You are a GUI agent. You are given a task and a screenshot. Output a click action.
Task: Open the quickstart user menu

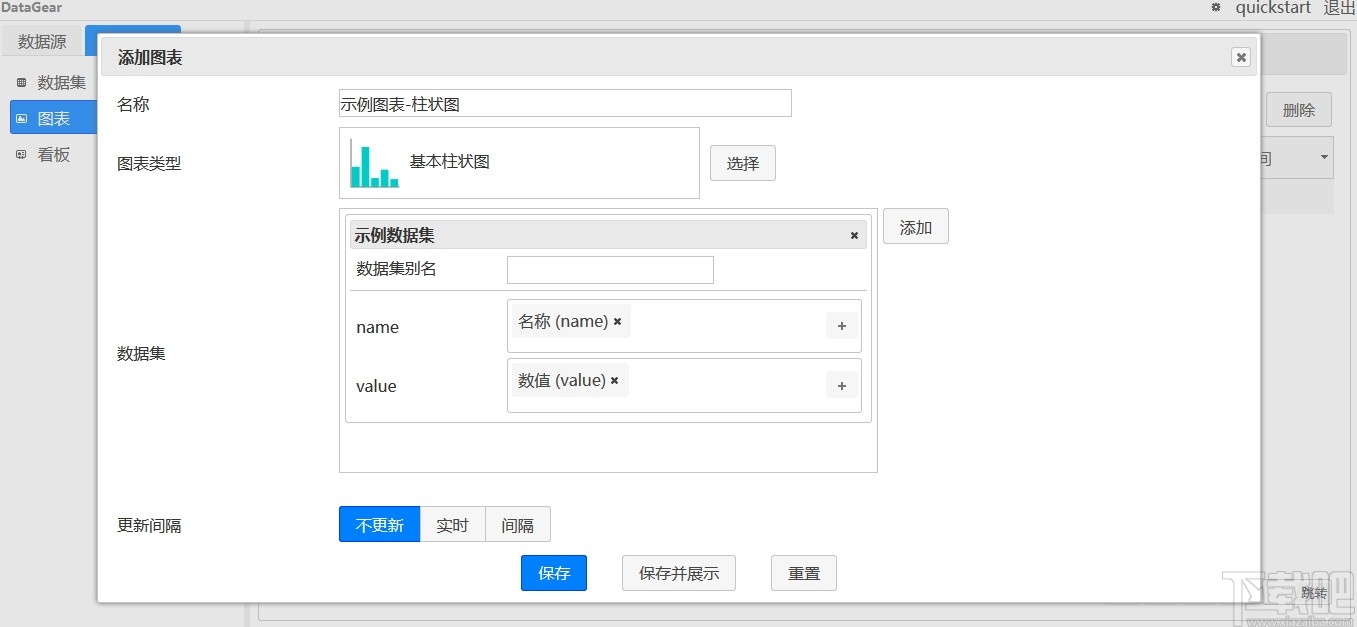(x=1272, y=8)
